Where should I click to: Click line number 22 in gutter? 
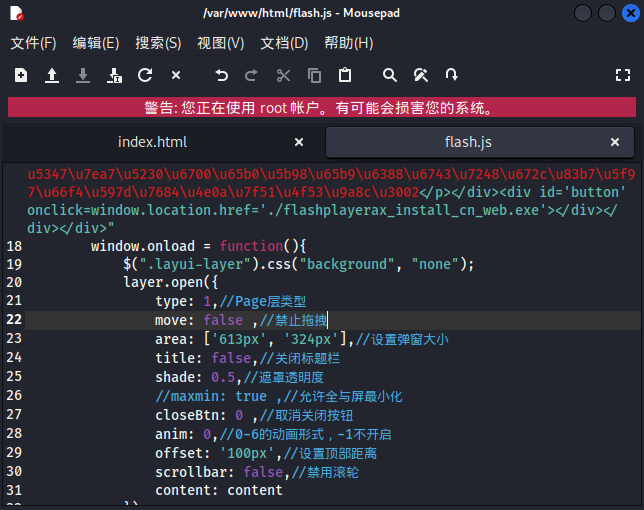(x=14, y=319)
